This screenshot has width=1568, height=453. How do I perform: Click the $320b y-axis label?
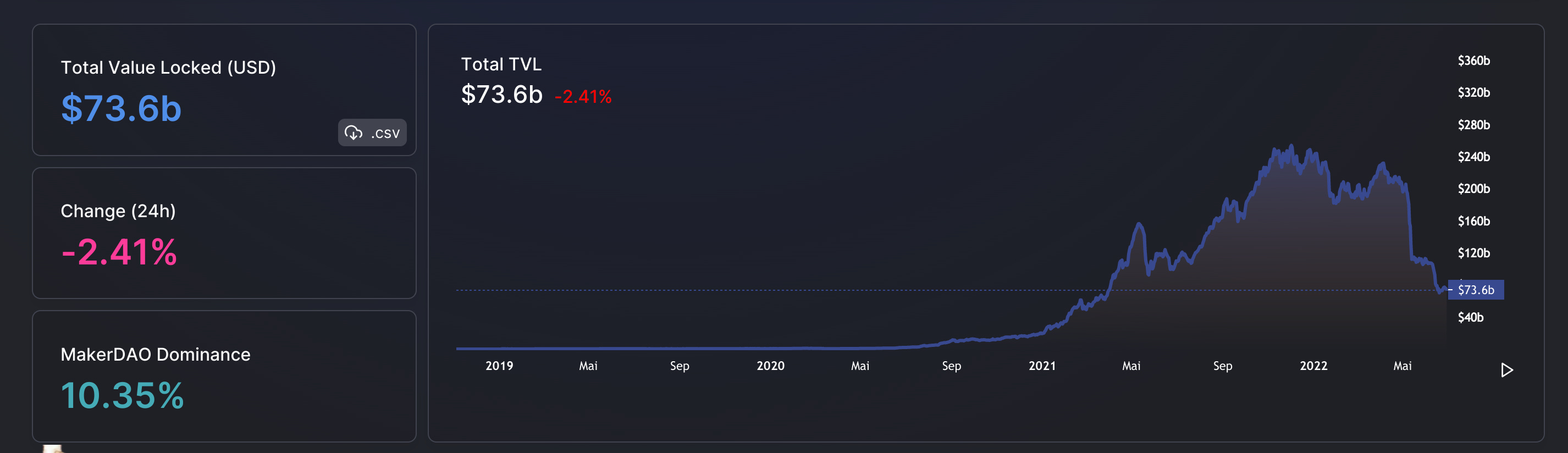click(1473, 92)
